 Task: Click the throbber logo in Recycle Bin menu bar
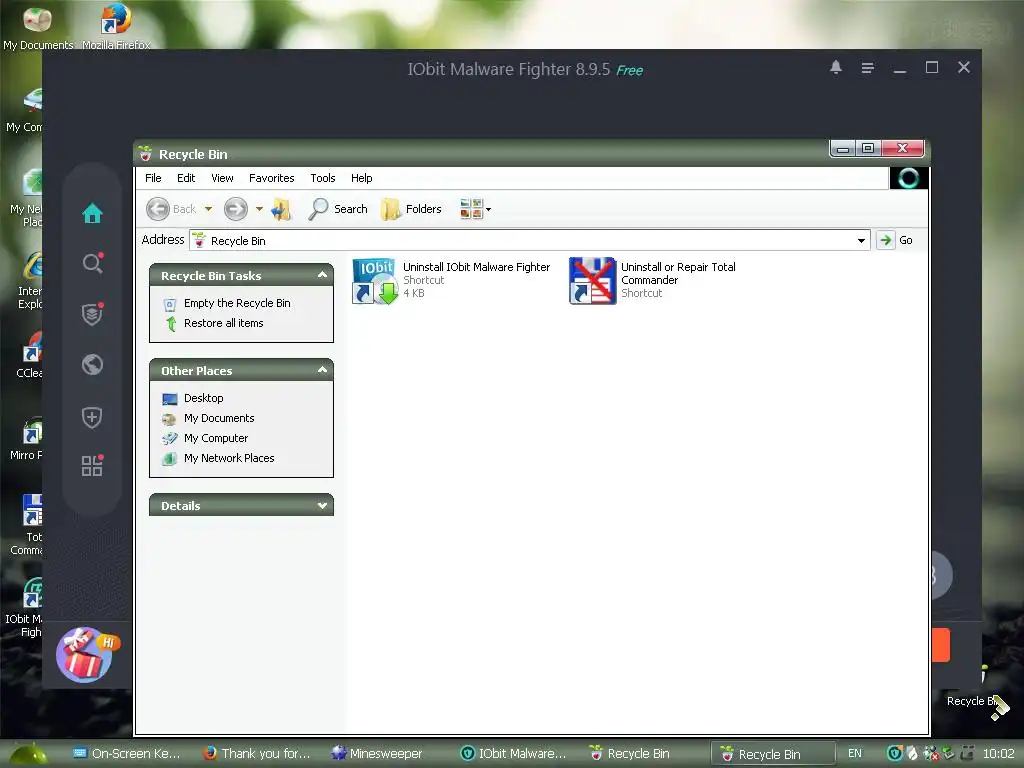pos(908,178)
